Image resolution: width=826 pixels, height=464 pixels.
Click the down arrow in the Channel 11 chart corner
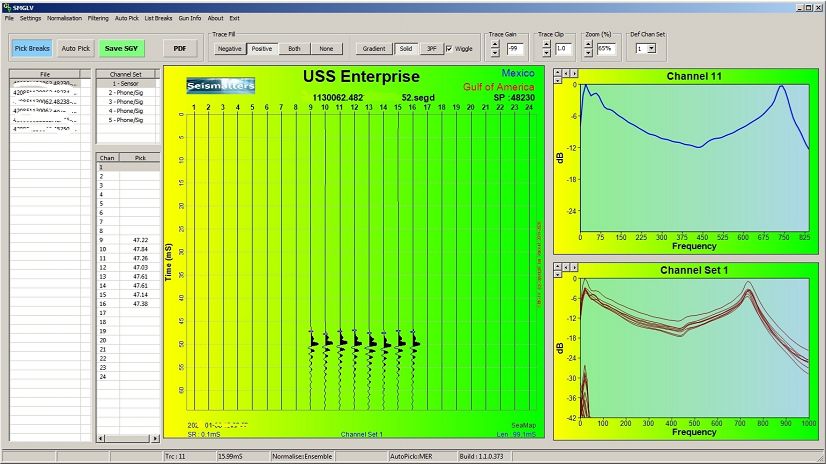(557, 80)
